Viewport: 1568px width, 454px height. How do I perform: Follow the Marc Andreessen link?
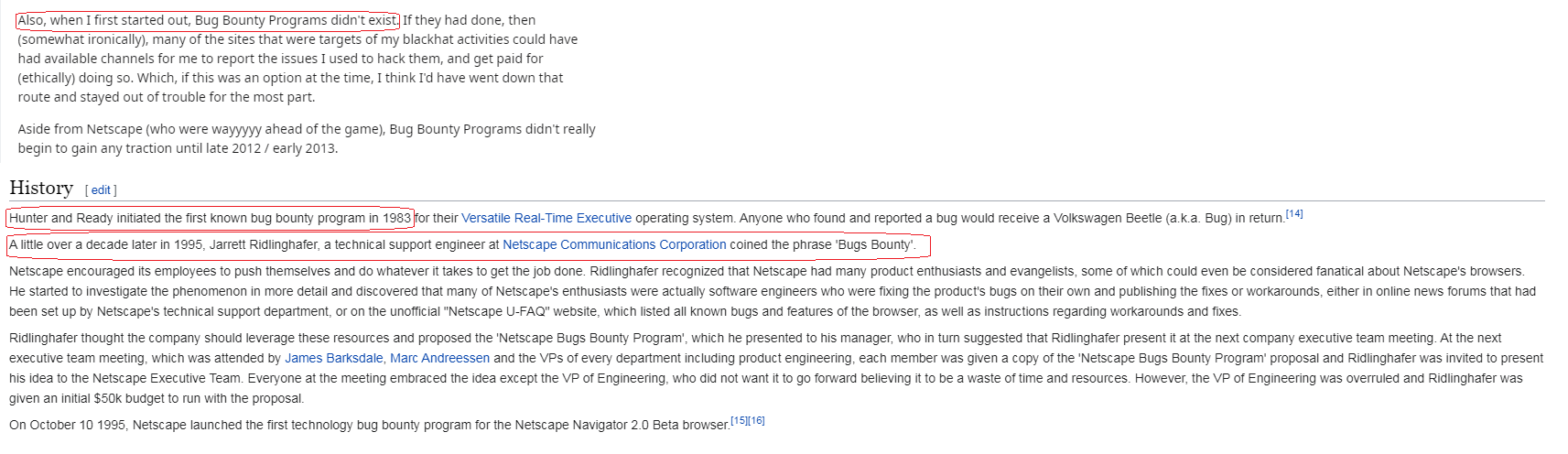439,358
